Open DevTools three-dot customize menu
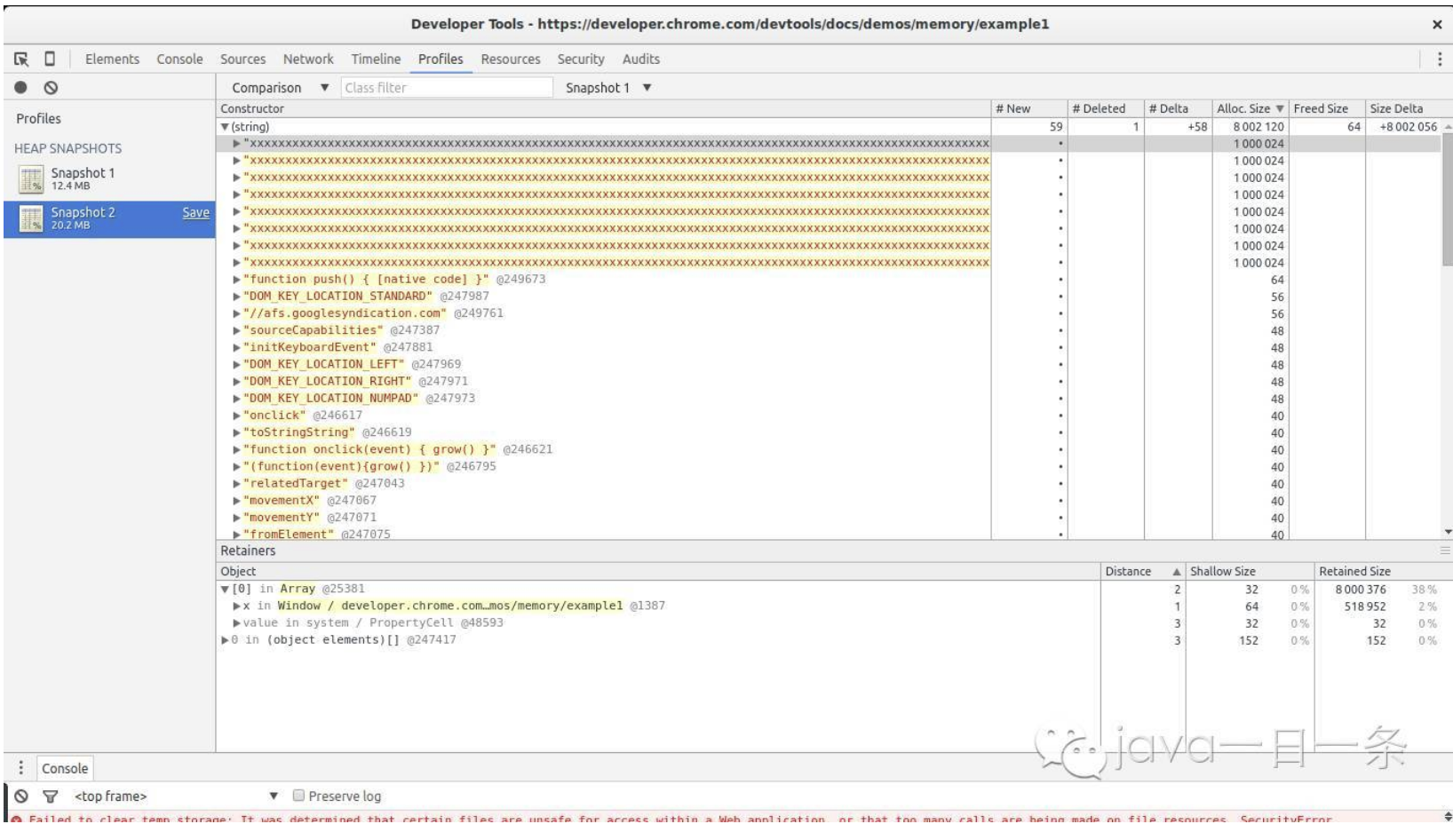Screen dimensions: 1453x840 1439,59
